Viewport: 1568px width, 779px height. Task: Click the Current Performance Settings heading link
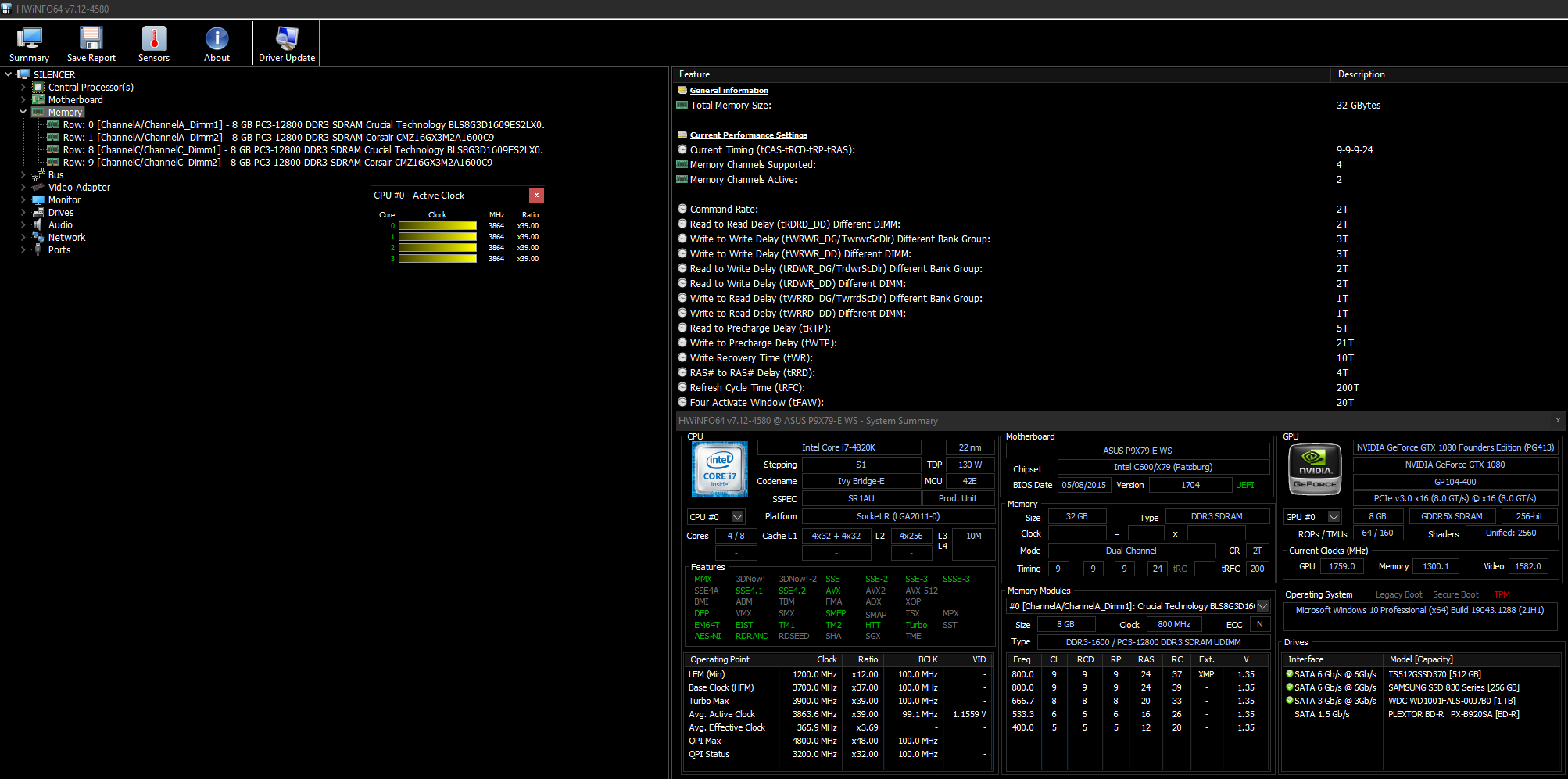click(749, 135)
